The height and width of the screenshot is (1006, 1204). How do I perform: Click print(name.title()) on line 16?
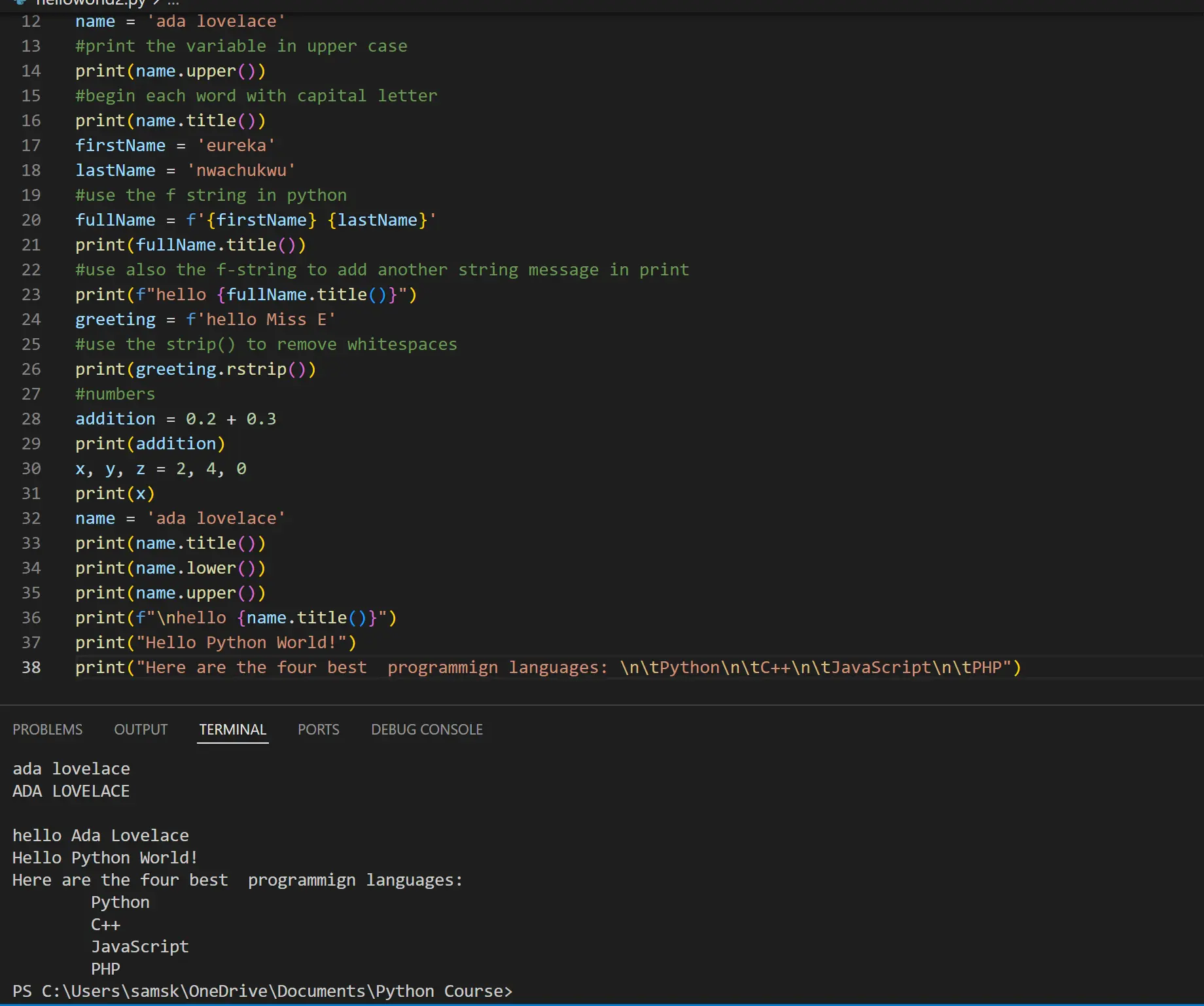[170, 120]
